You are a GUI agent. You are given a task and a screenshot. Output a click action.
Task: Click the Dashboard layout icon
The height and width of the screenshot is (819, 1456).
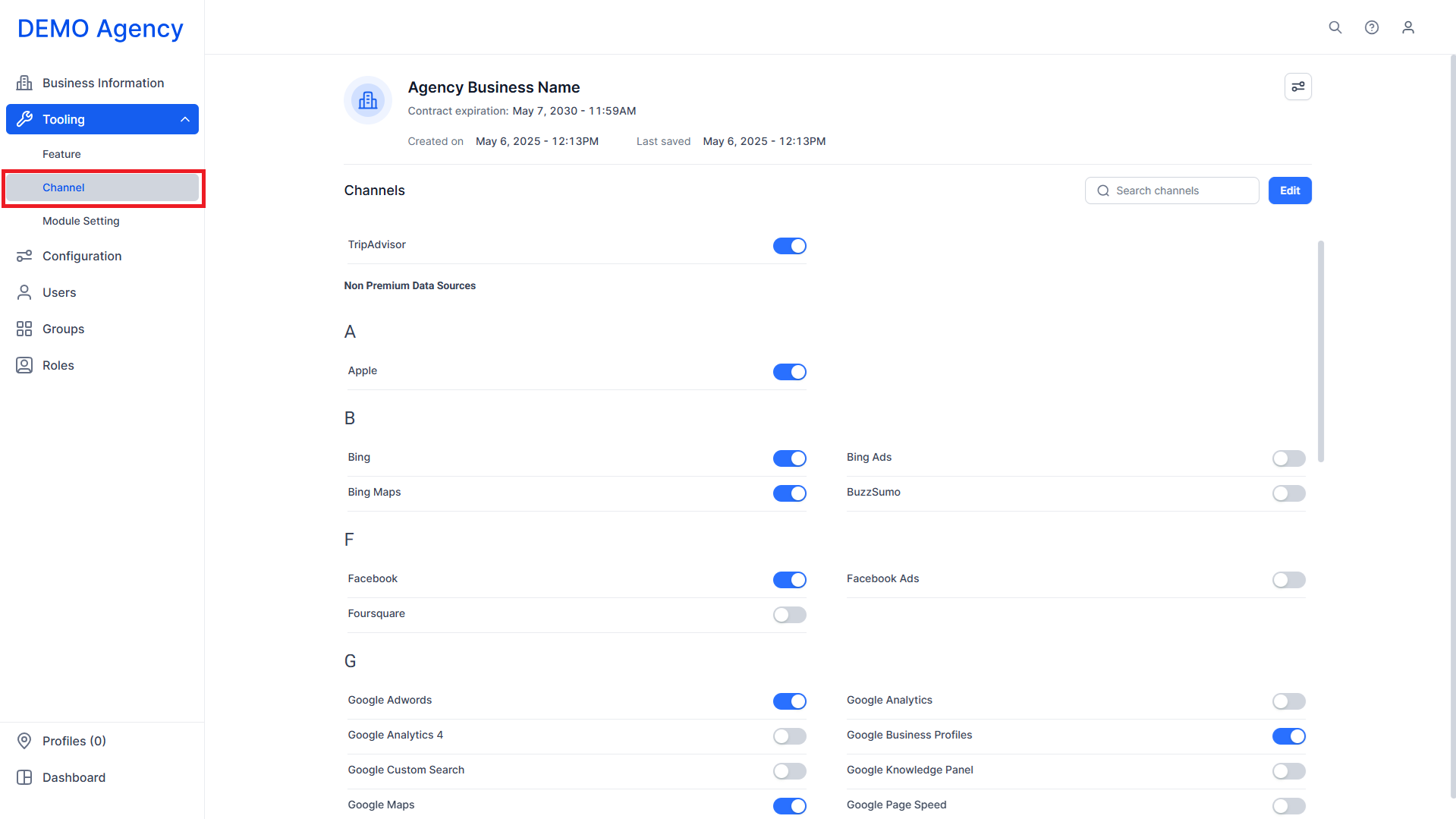pyautogui.click(x=24, y=777)
